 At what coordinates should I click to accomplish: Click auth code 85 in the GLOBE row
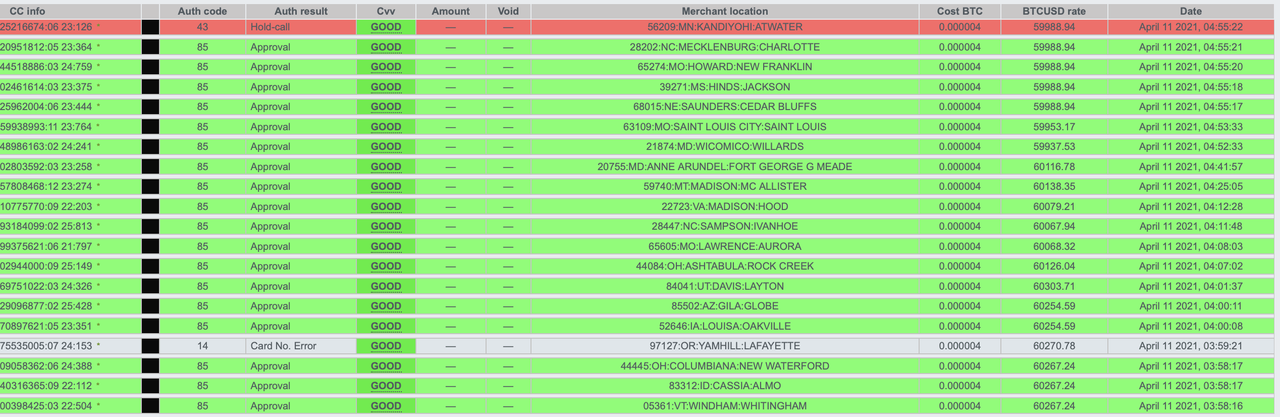202,306
